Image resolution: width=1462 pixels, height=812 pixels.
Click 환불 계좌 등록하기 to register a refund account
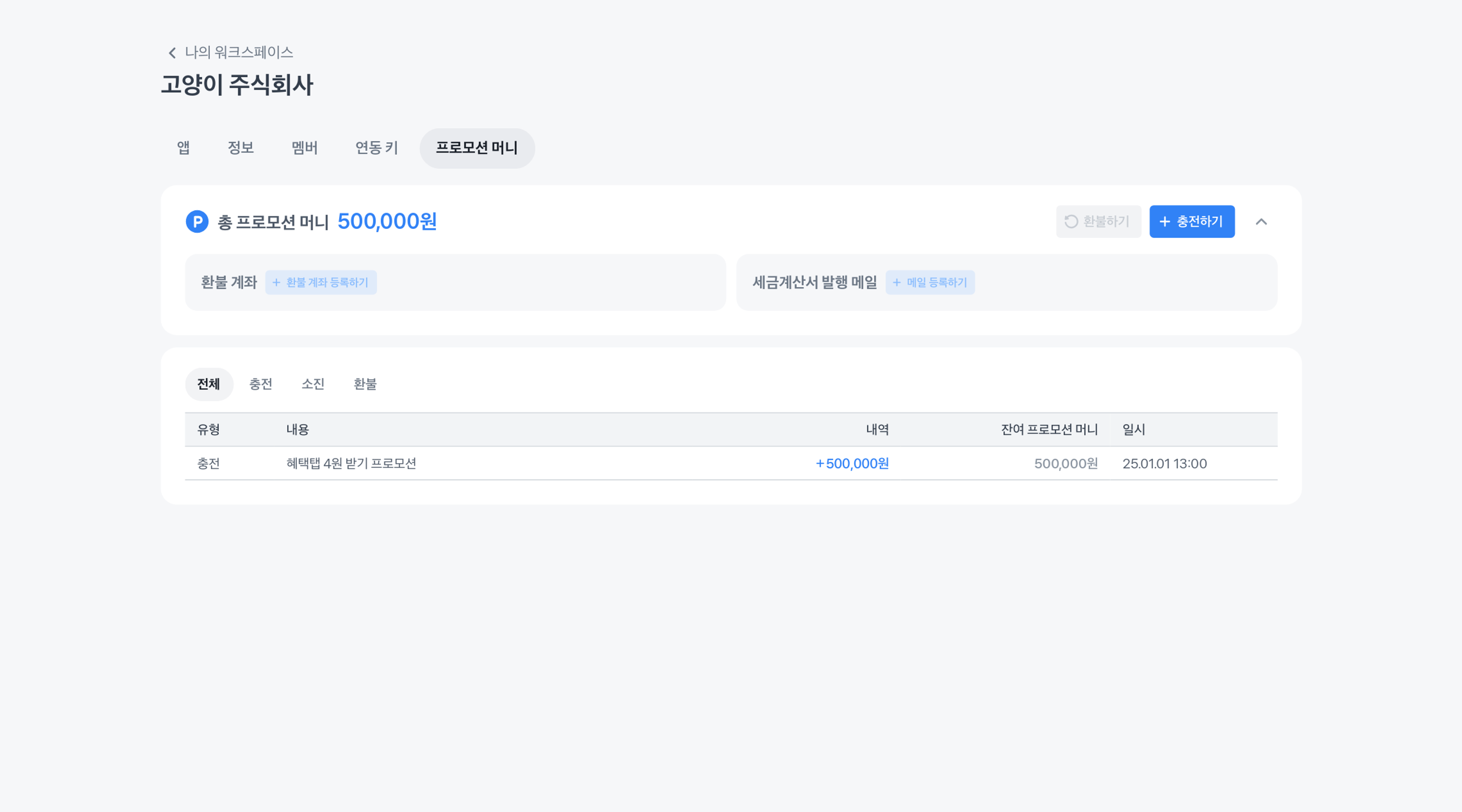tap(321, 282)
